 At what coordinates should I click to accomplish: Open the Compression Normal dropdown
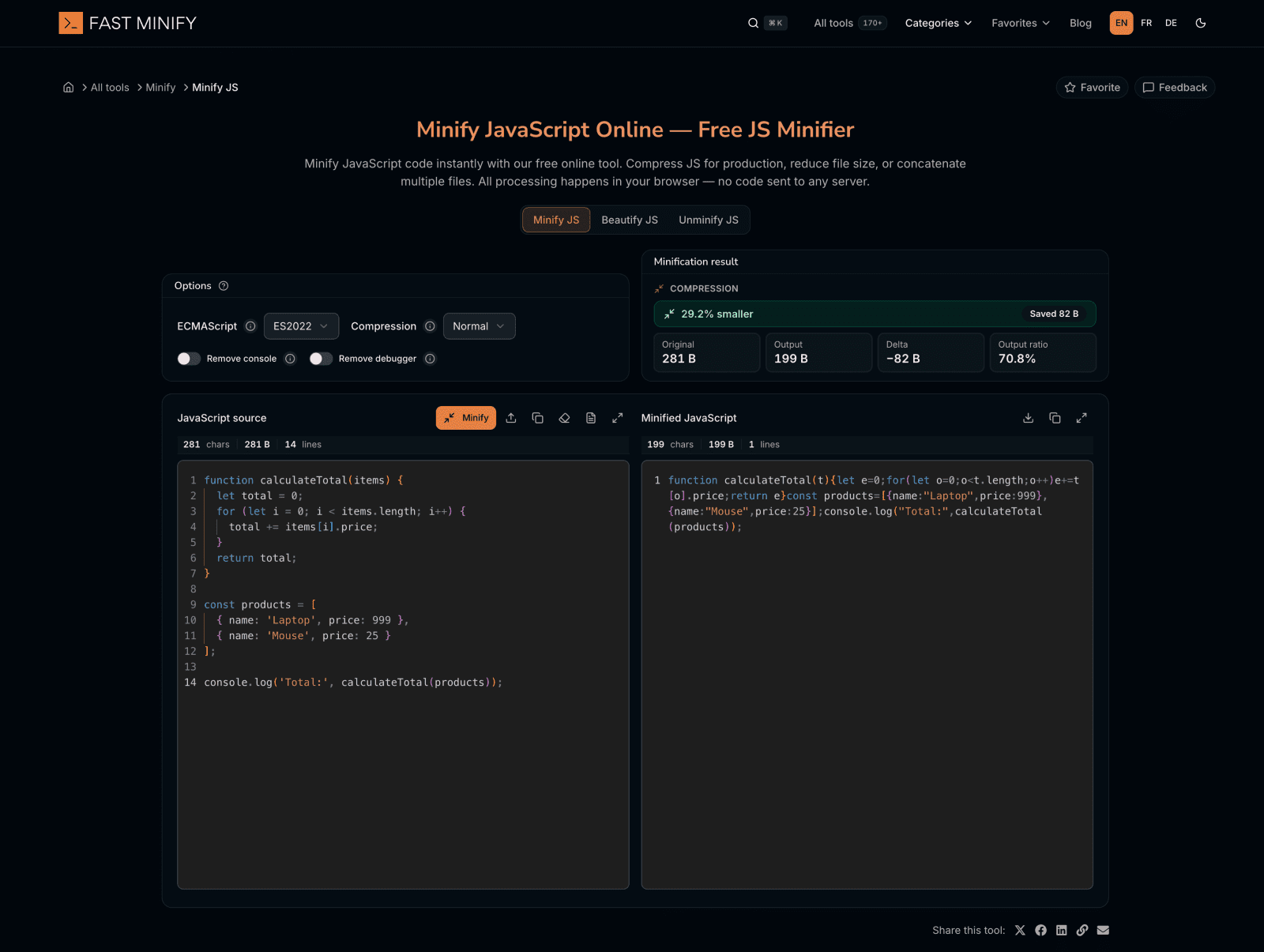[x=479, y=326]
